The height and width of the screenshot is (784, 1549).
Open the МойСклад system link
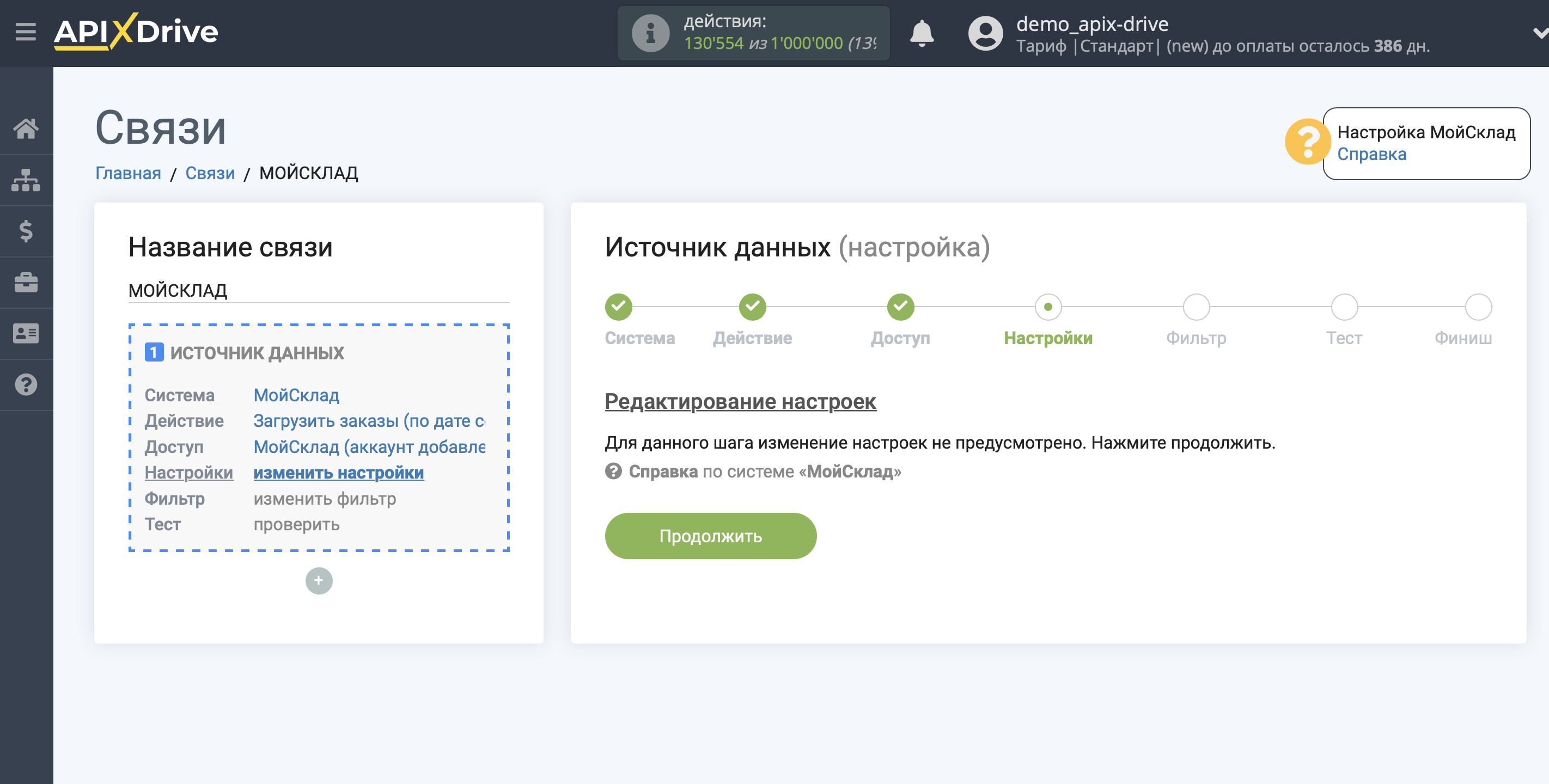coord(296,395)
